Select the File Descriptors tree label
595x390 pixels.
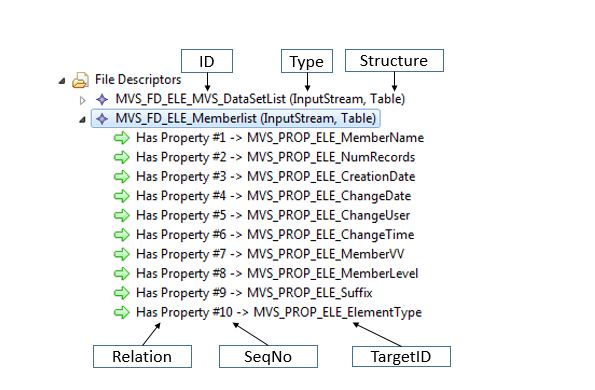pos(138,80)
